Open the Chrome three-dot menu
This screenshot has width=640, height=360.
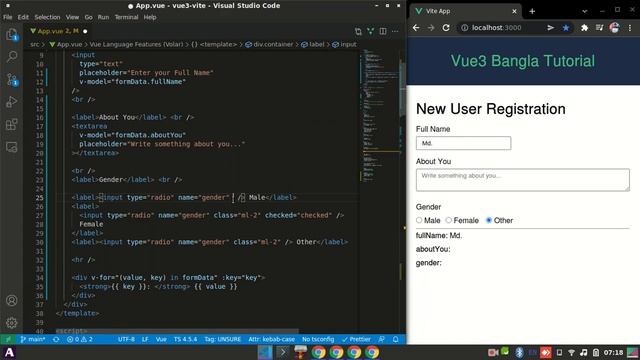[x=630, y=28]
